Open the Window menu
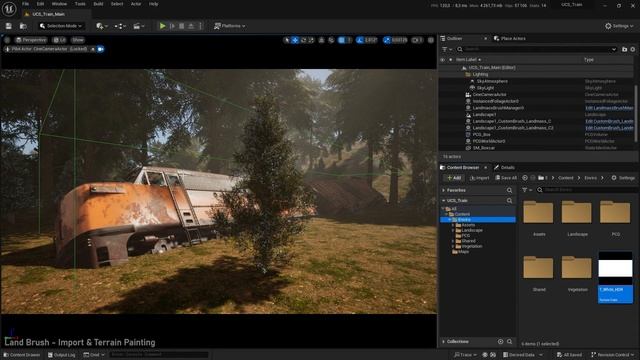Image resolution: width=640 pixels, height=360 pixels. tap(59, 4)
